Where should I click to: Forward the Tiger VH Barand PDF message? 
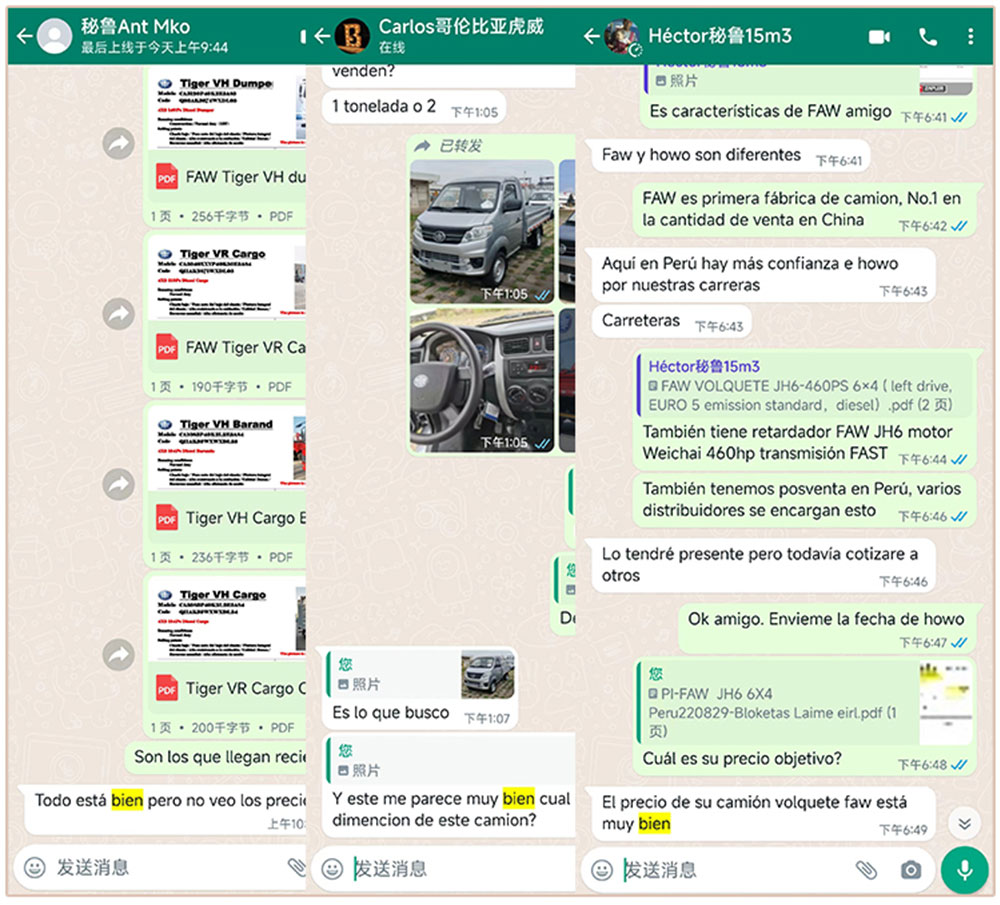tap(119, 484)
